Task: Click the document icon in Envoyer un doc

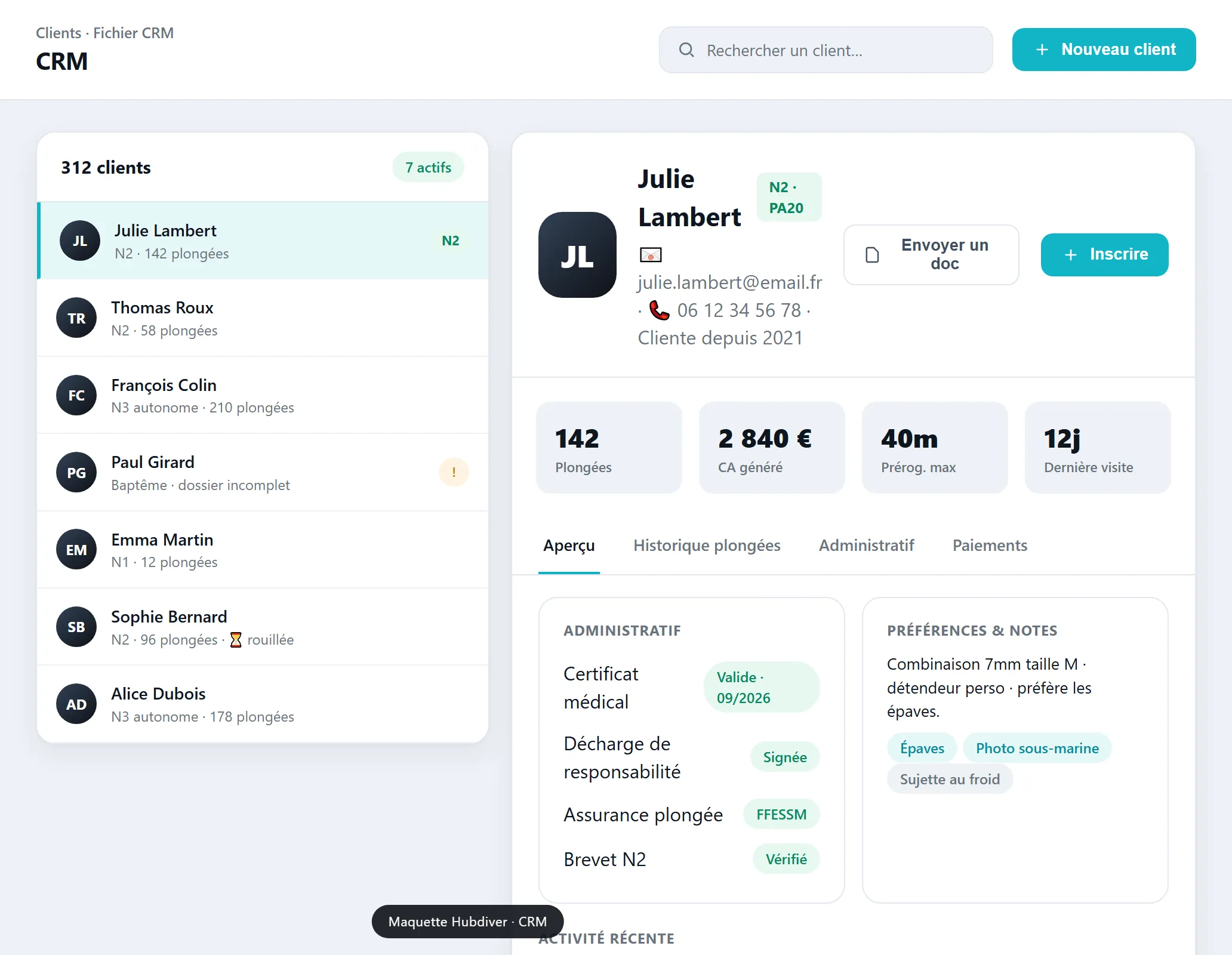Action: pos(872,255)
